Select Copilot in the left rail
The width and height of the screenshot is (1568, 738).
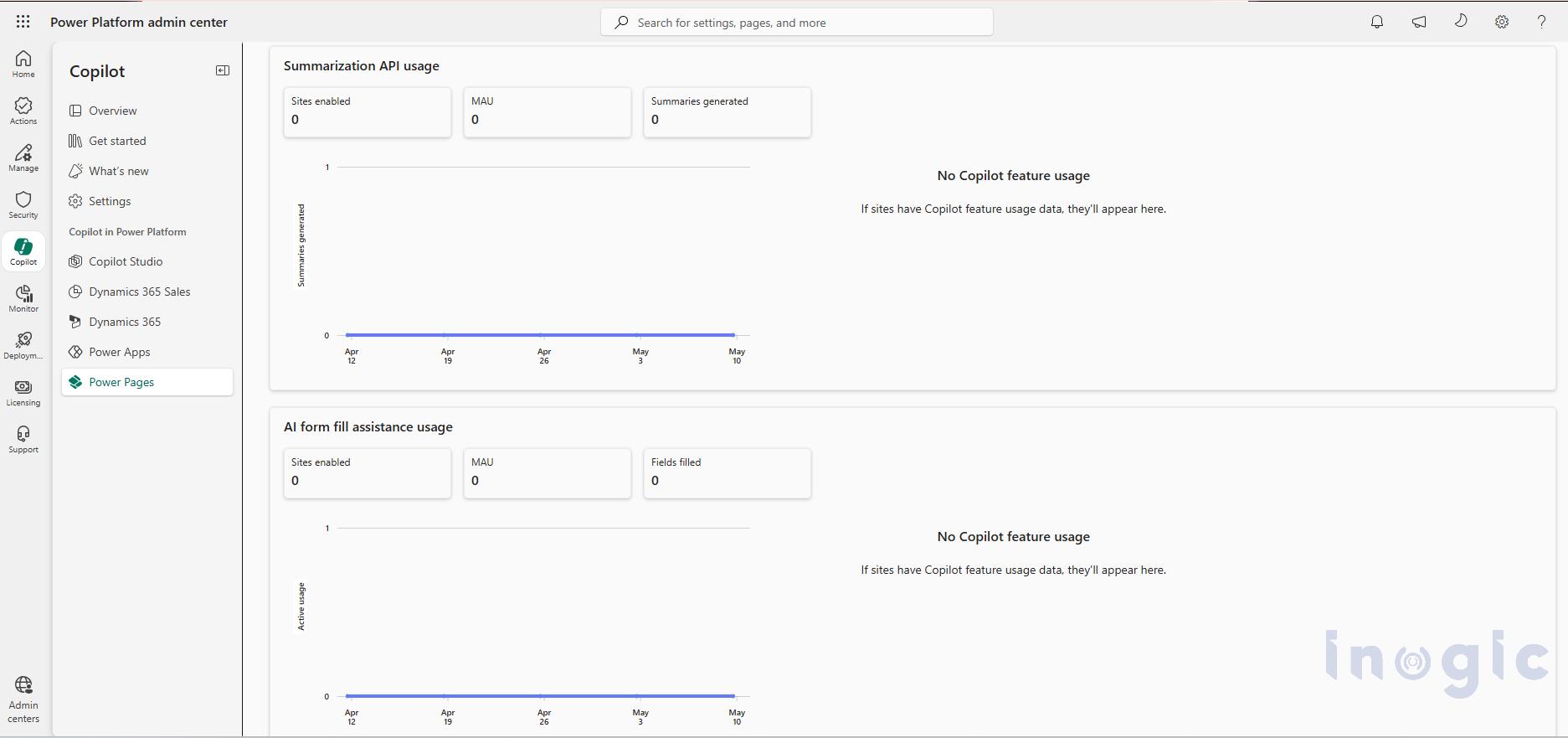(x=23, y=251)
